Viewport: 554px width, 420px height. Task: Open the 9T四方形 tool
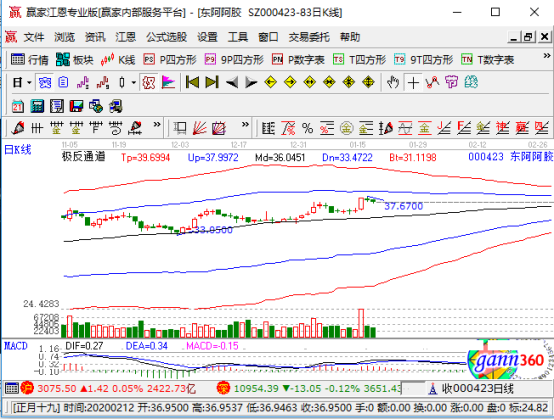tap(424, 60)
